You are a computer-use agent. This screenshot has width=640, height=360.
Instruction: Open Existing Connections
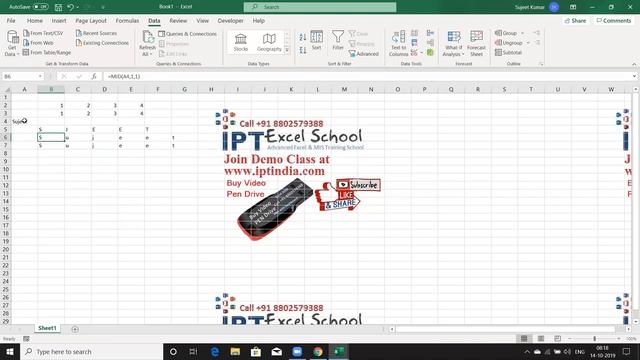102,43
